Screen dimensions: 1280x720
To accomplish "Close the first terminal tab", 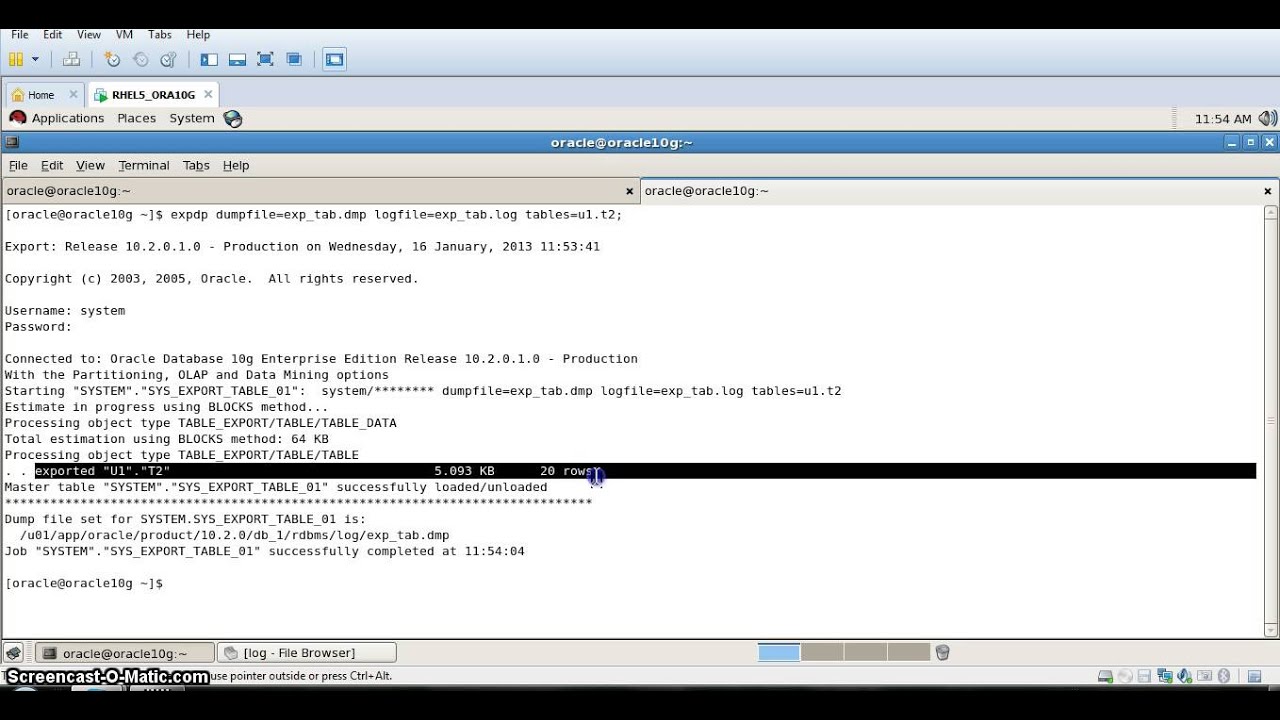I will [630, 191].
